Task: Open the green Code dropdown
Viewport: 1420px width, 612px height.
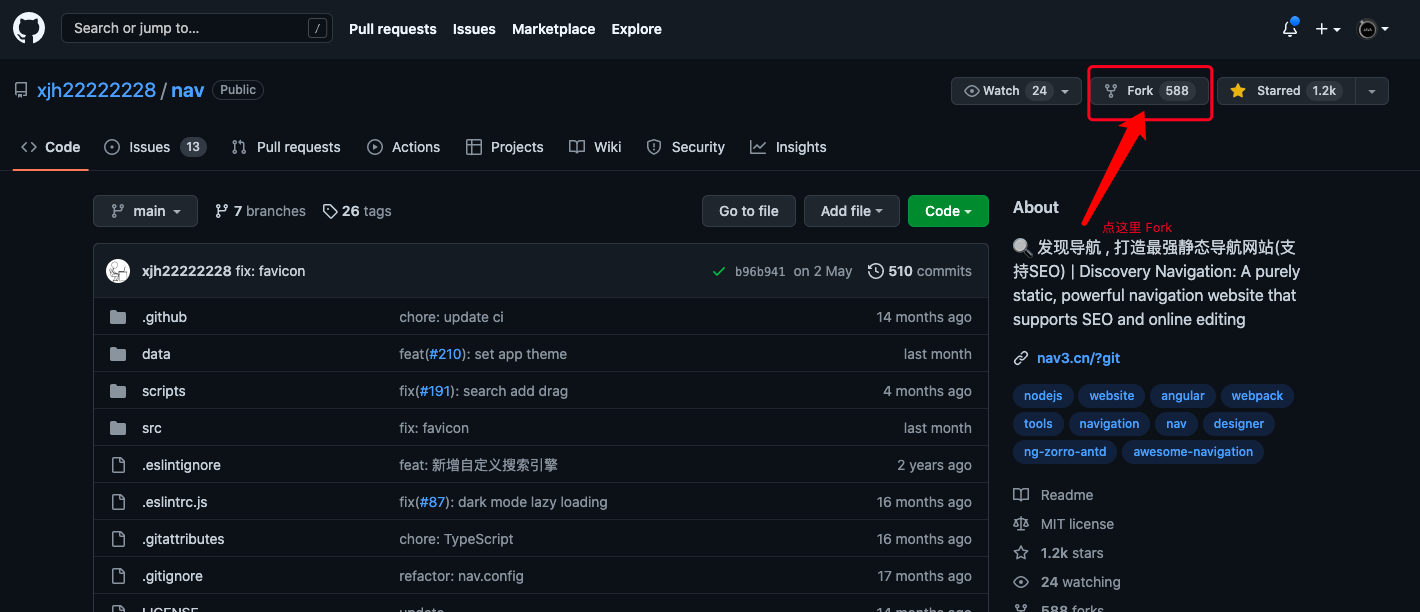Action: (948, 211)
